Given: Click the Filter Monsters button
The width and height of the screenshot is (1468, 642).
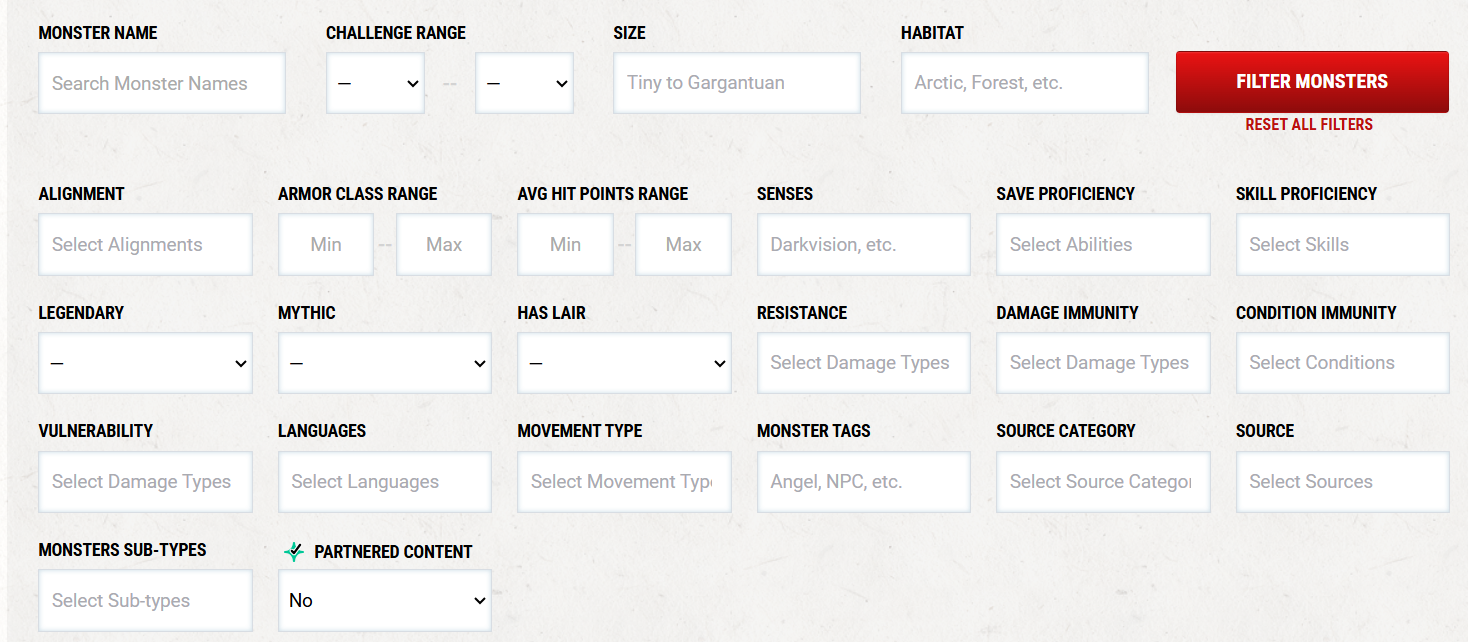Looking at the screenshot, I should click(x=1312, y=82).
